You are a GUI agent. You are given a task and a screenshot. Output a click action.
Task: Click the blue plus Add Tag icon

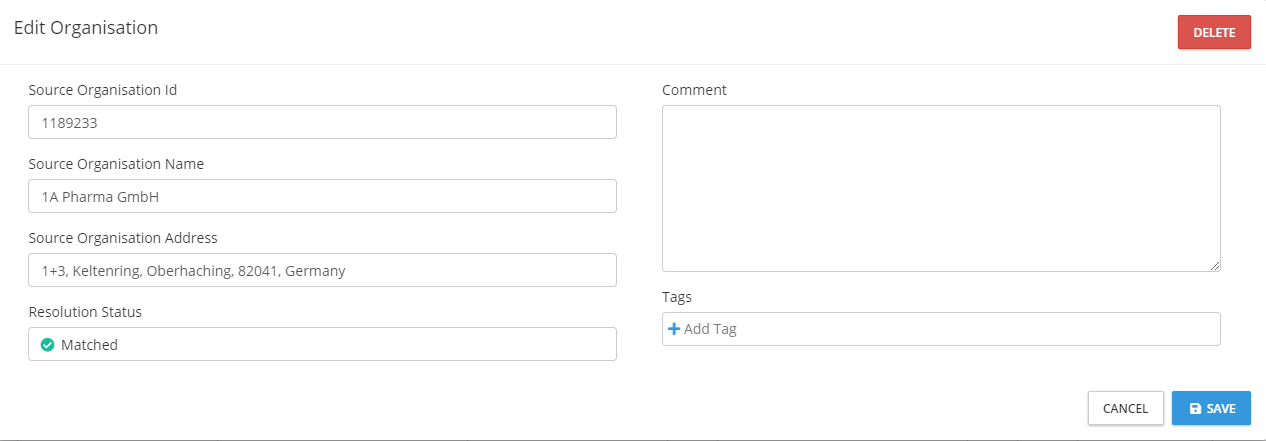[x=673, y=329]
